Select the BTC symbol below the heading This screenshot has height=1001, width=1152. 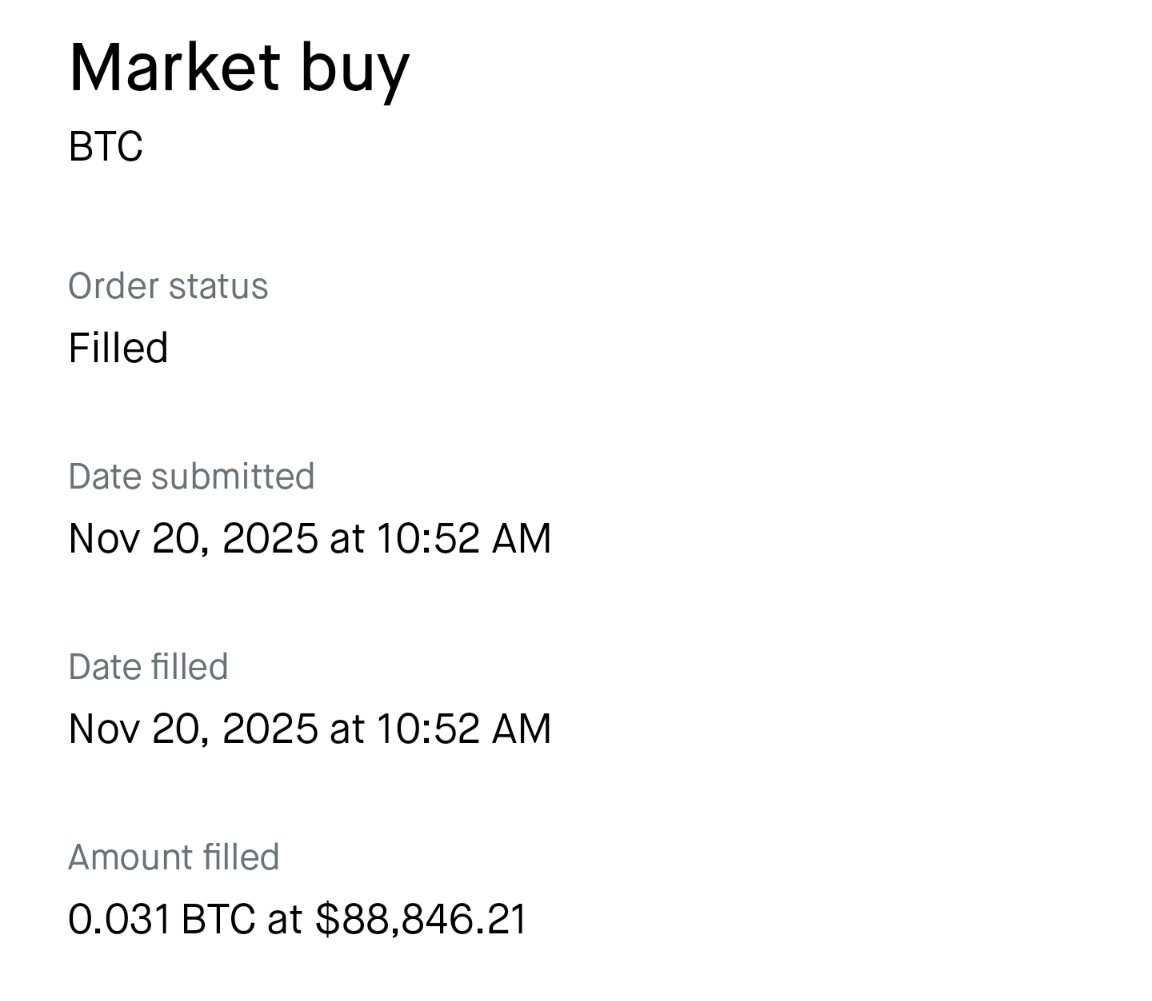(x=106, y=147)
